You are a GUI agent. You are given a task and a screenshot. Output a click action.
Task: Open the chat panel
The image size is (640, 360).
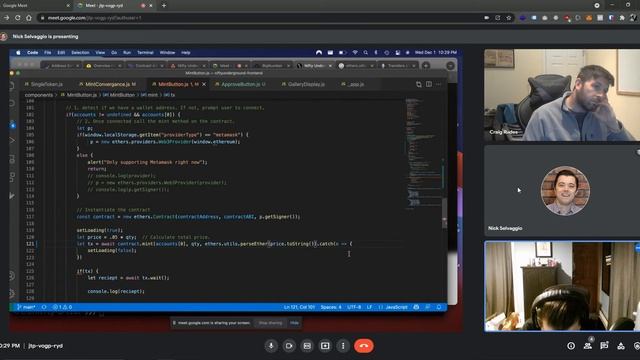(604, 346)
